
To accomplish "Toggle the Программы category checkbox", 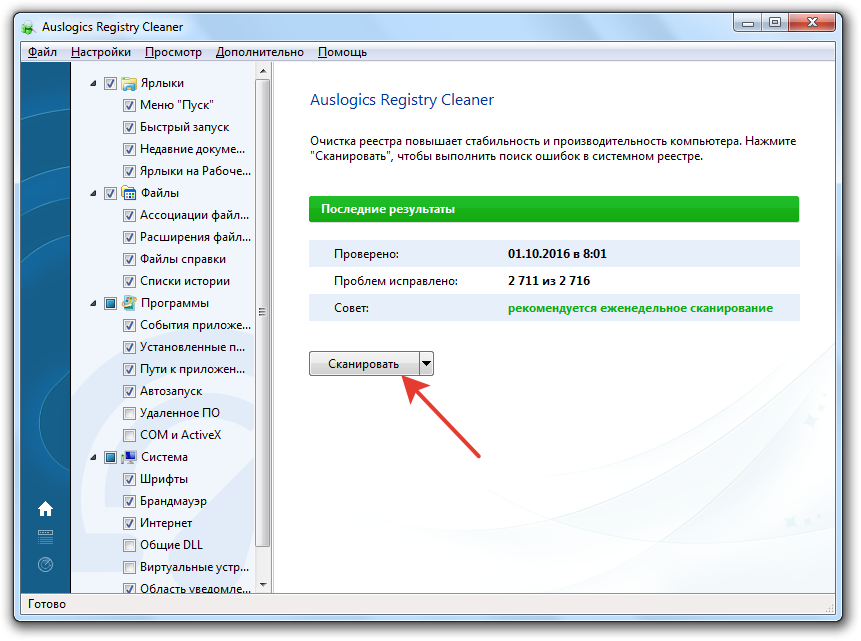I will tap(110, 303).
